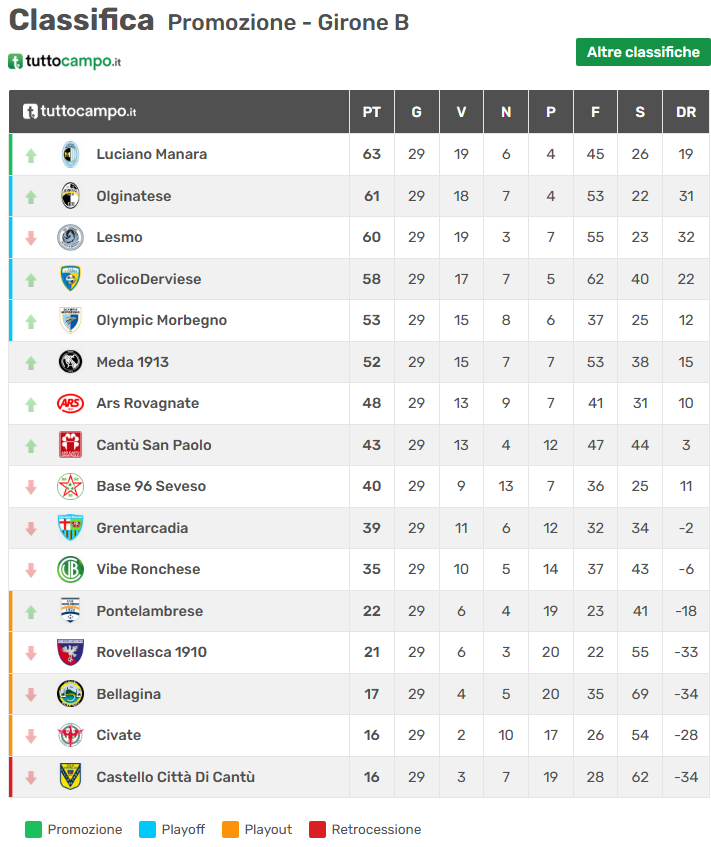This screenshot has width=711, height=847.
Task: Open the Grentarcadia team link
Action: (142, 528)
